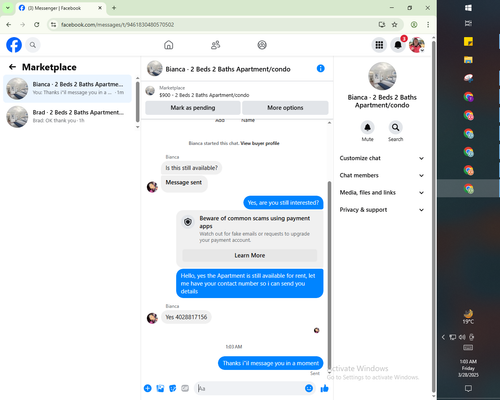Open the notifications bell with badge
The image size is (500, 400).
pyautogui.click(x=398, y=45)
